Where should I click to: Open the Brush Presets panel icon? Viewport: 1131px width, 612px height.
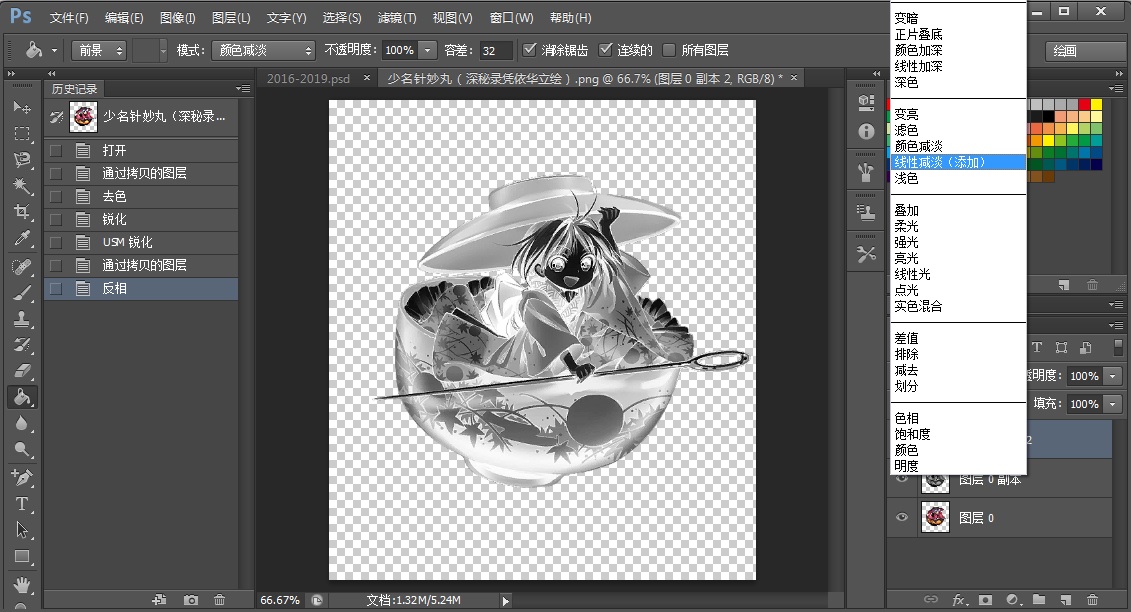[x=866, y=172]
